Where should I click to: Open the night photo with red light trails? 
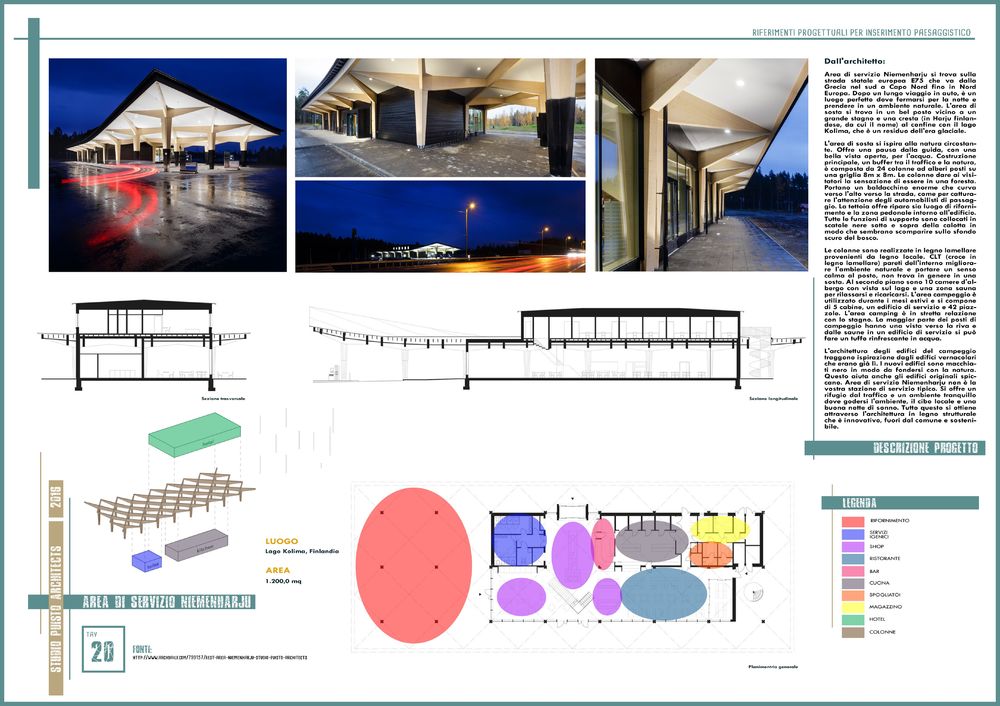pyautogui.click(x=168, y=165)
